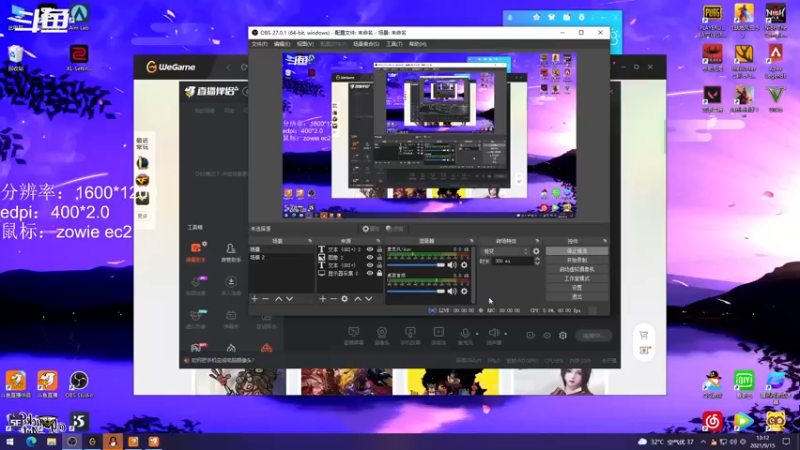Click 启动虚拟摄像机 button

pyautogui.click(x=577, y=269)
